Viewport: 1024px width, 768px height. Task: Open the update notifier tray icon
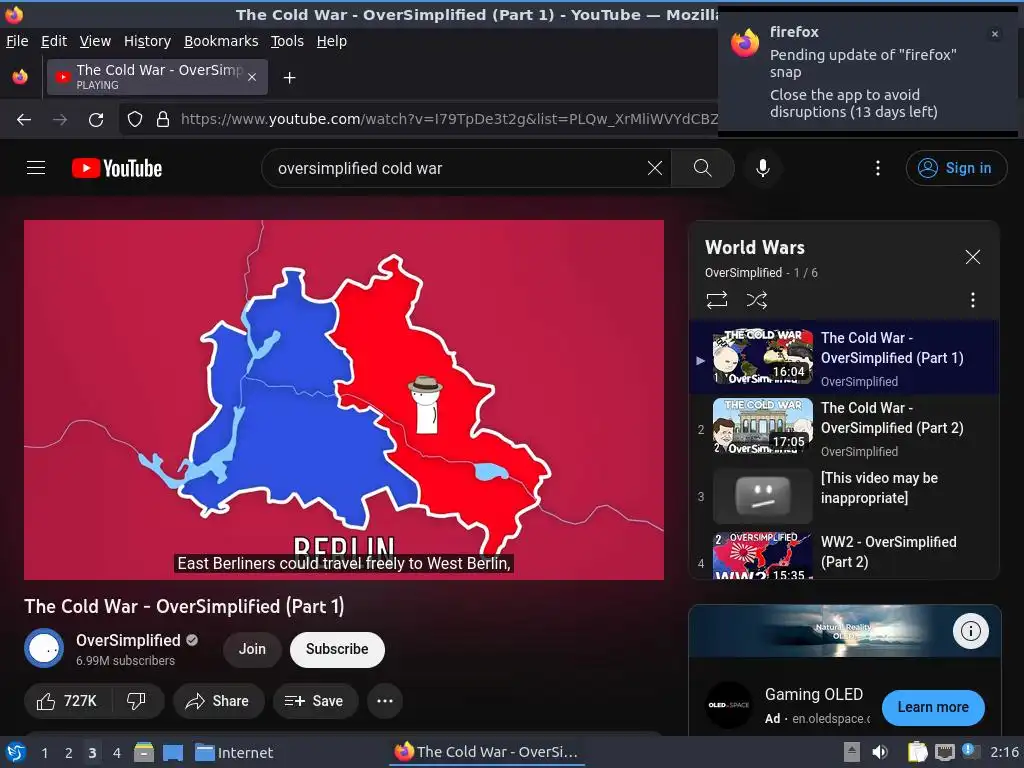coord(970,751)
